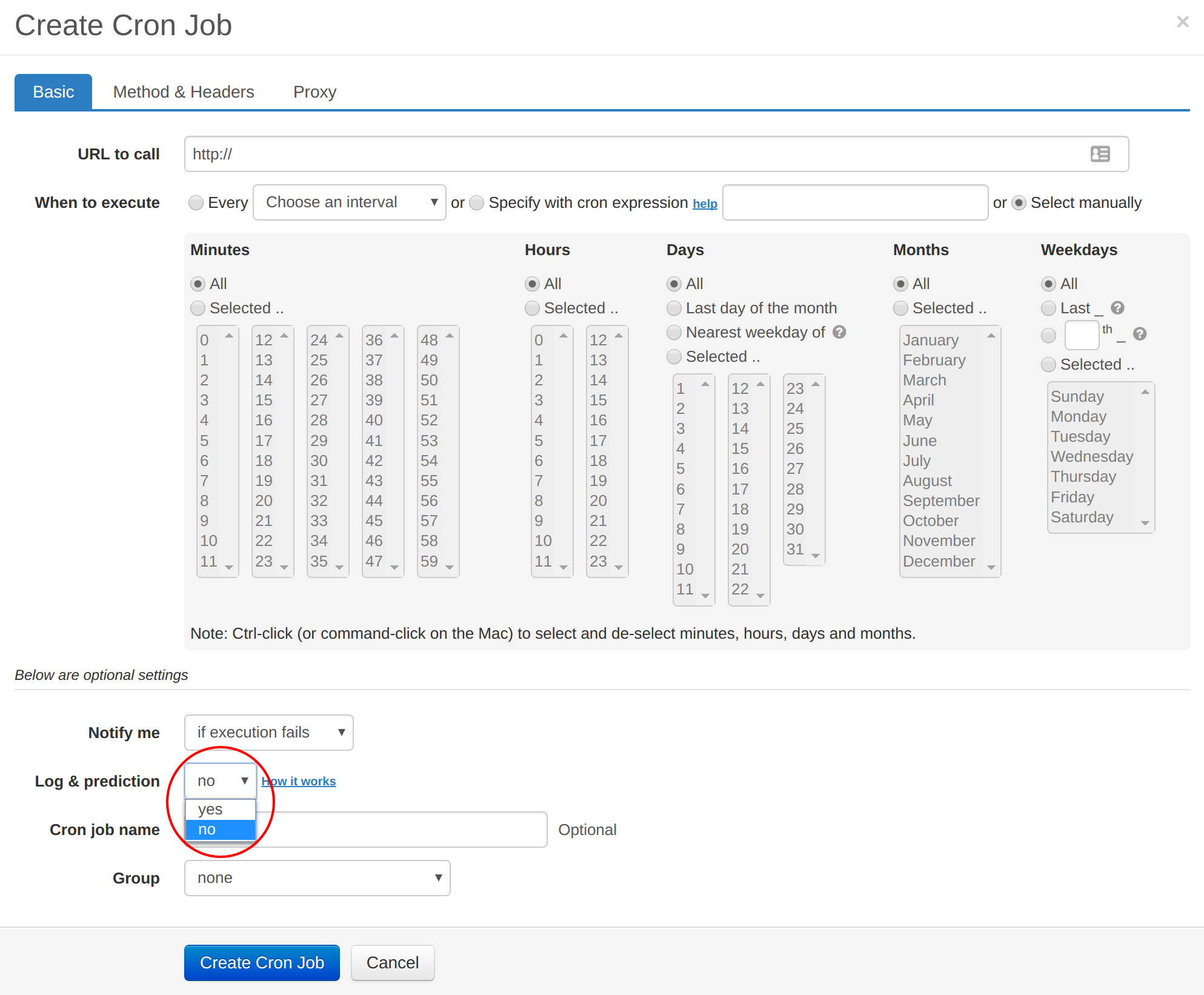
Task: Pick the highlighted no option in the list
Action: (221, 830)
